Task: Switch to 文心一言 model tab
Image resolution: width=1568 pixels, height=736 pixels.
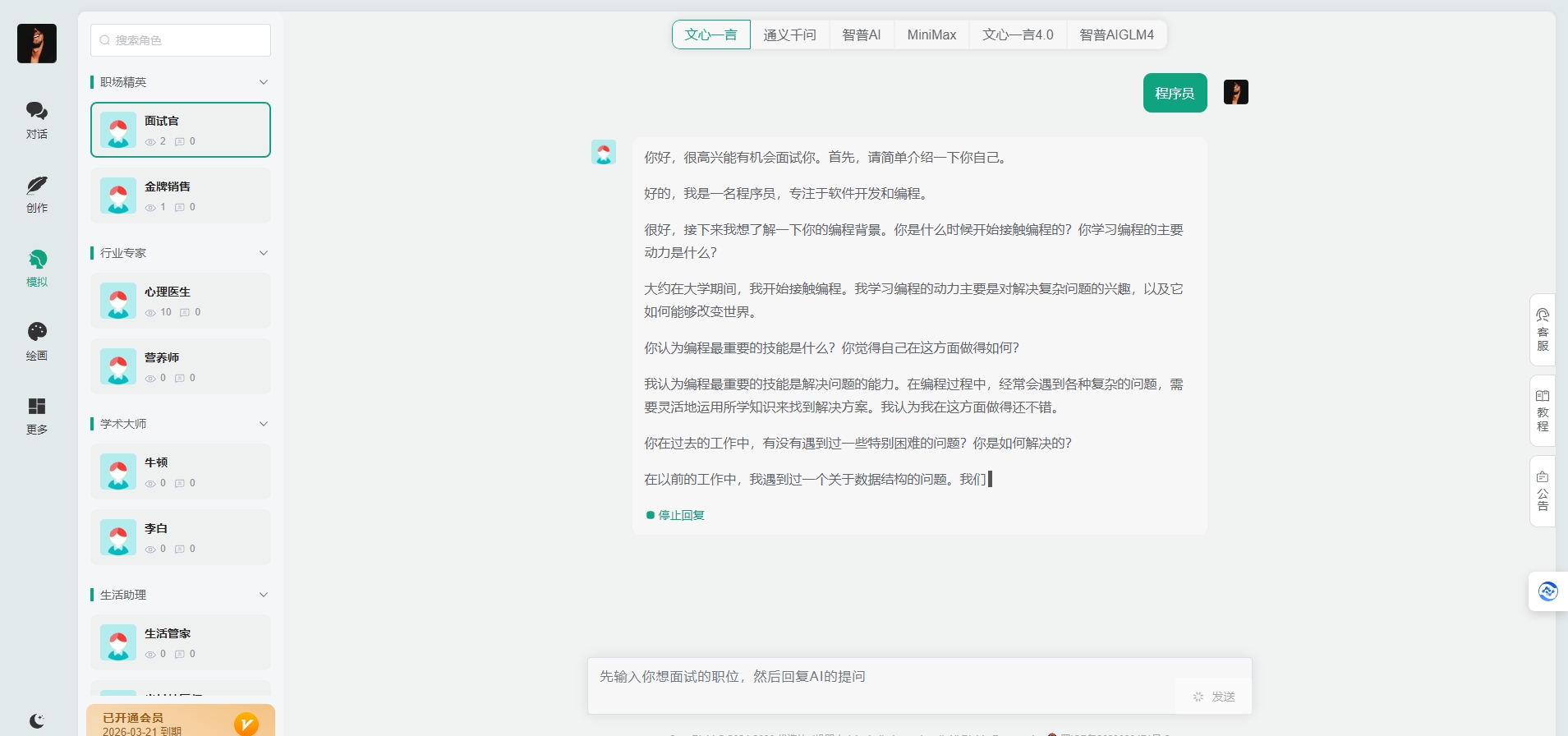Action: 711,34
